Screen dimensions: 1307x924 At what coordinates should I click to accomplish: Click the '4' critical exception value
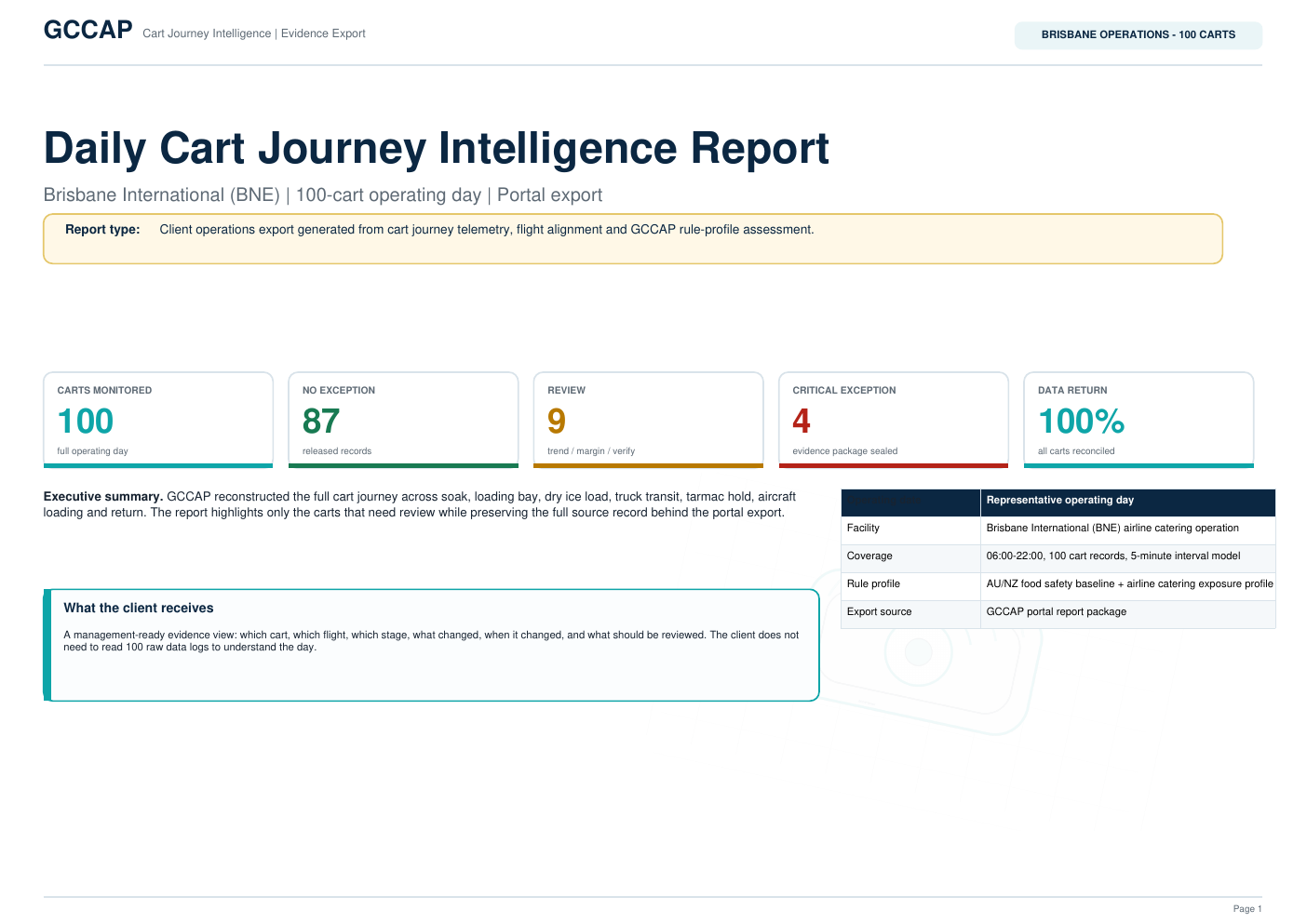click(802, 422)
